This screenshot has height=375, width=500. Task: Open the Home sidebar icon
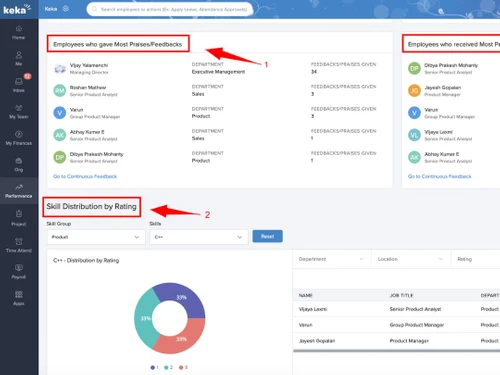point(19,32)
